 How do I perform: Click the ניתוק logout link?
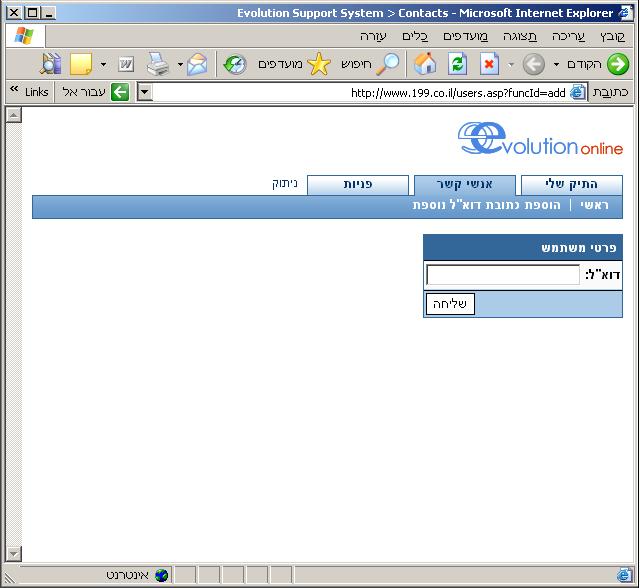click(285, 184)
